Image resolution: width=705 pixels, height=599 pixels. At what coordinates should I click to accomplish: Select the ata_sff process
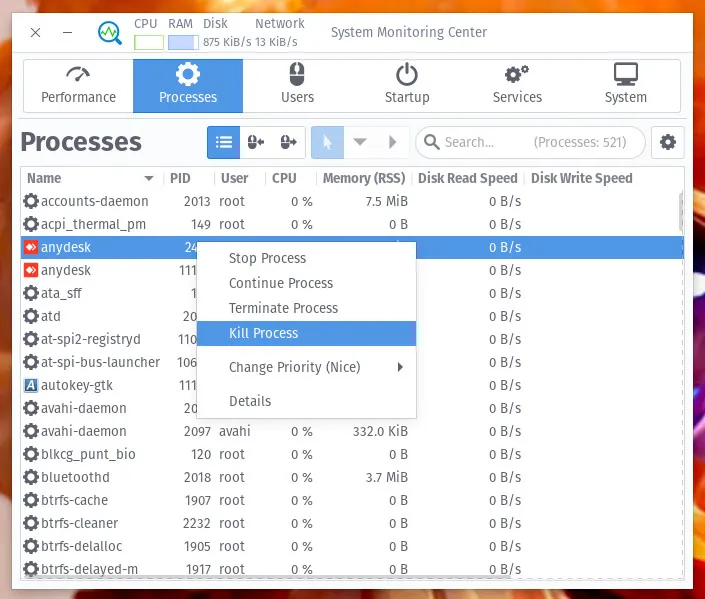point(61,293)
